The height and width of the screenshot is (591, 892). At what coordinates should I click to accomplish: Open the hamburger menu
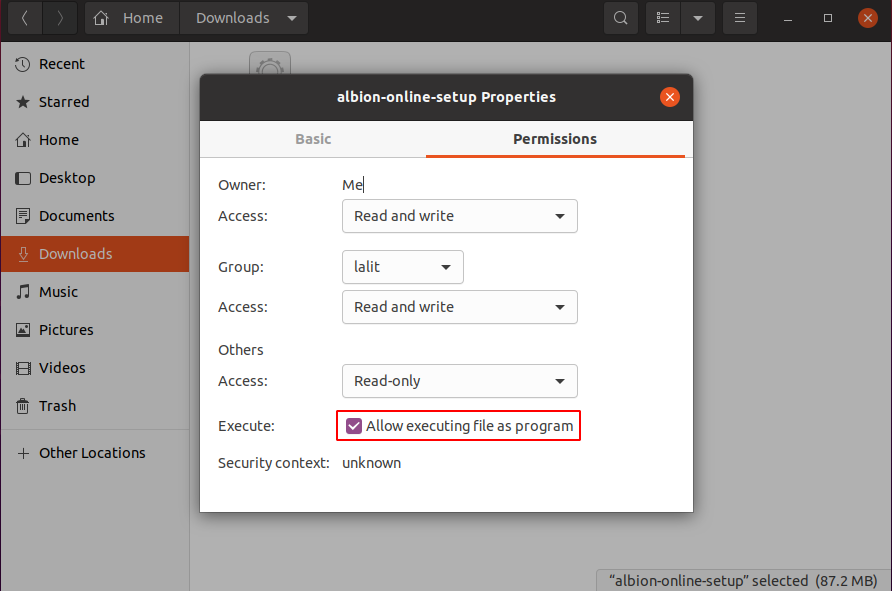[739, 17]
